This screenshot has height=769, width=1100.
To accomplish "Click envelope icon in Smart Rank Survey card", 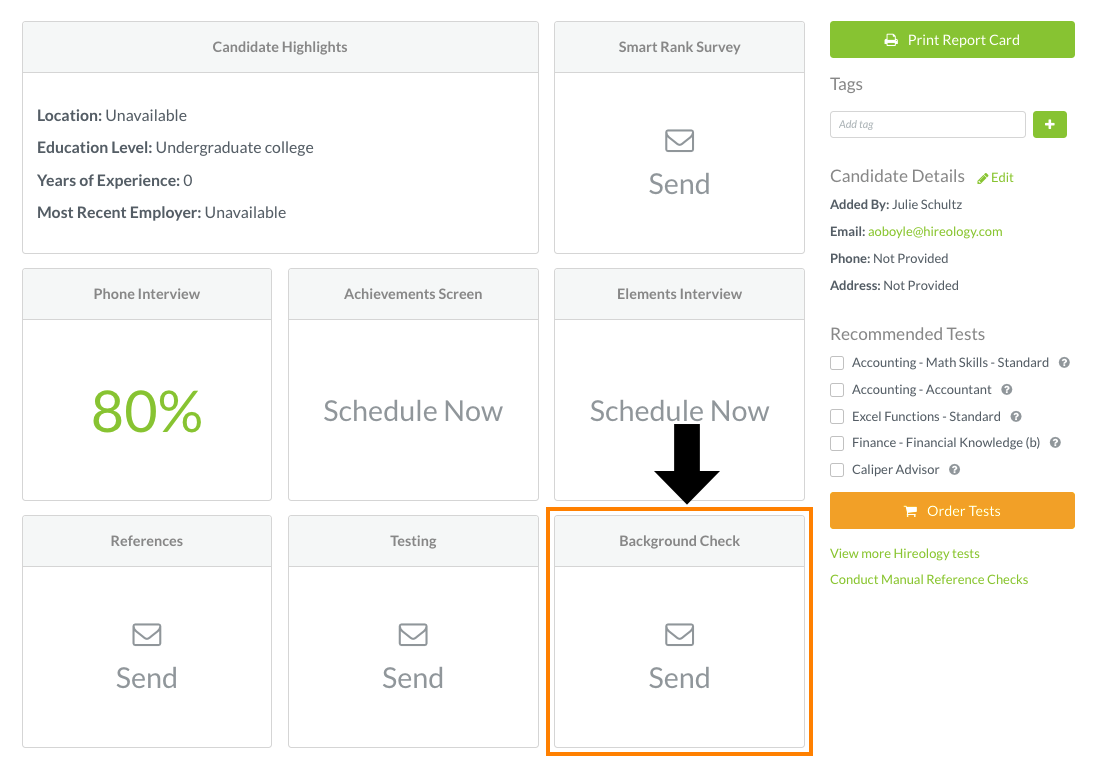I will point(679,140).
